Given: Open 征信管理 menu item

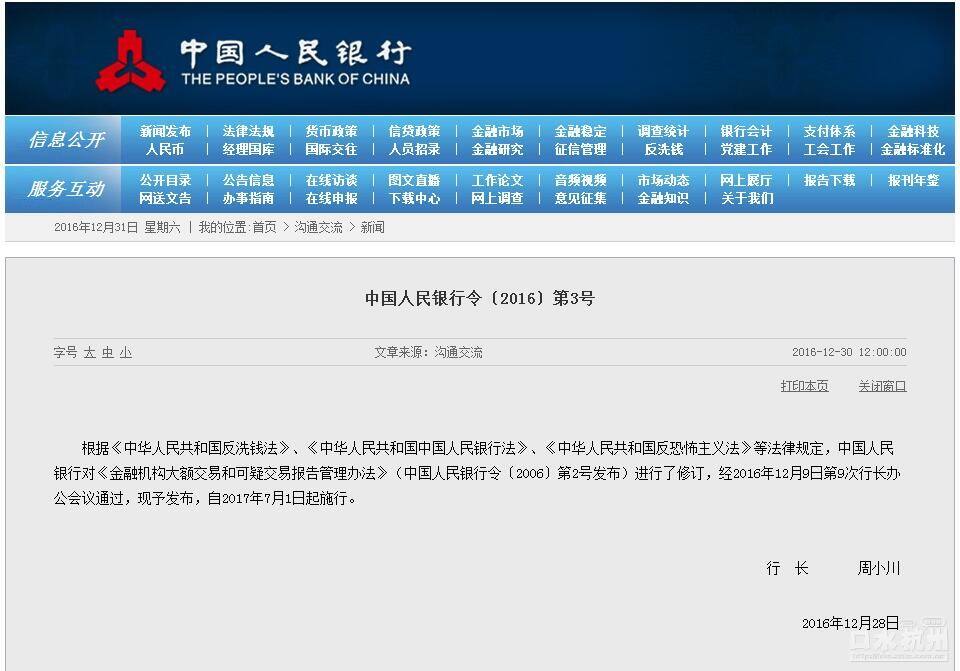Looking at the screenshot, I should 580,149.
